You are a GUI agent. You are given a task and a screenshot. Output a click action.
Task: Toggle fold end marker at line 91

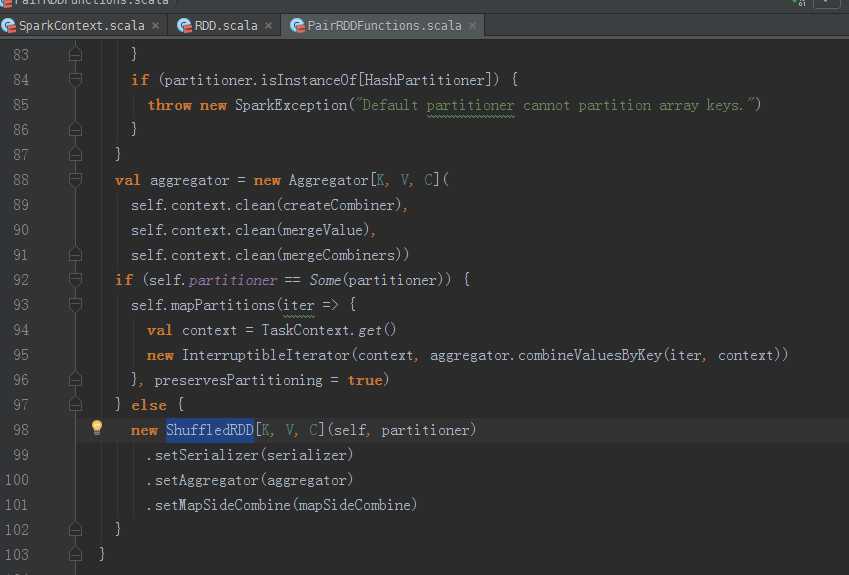[x=75, y=254]
